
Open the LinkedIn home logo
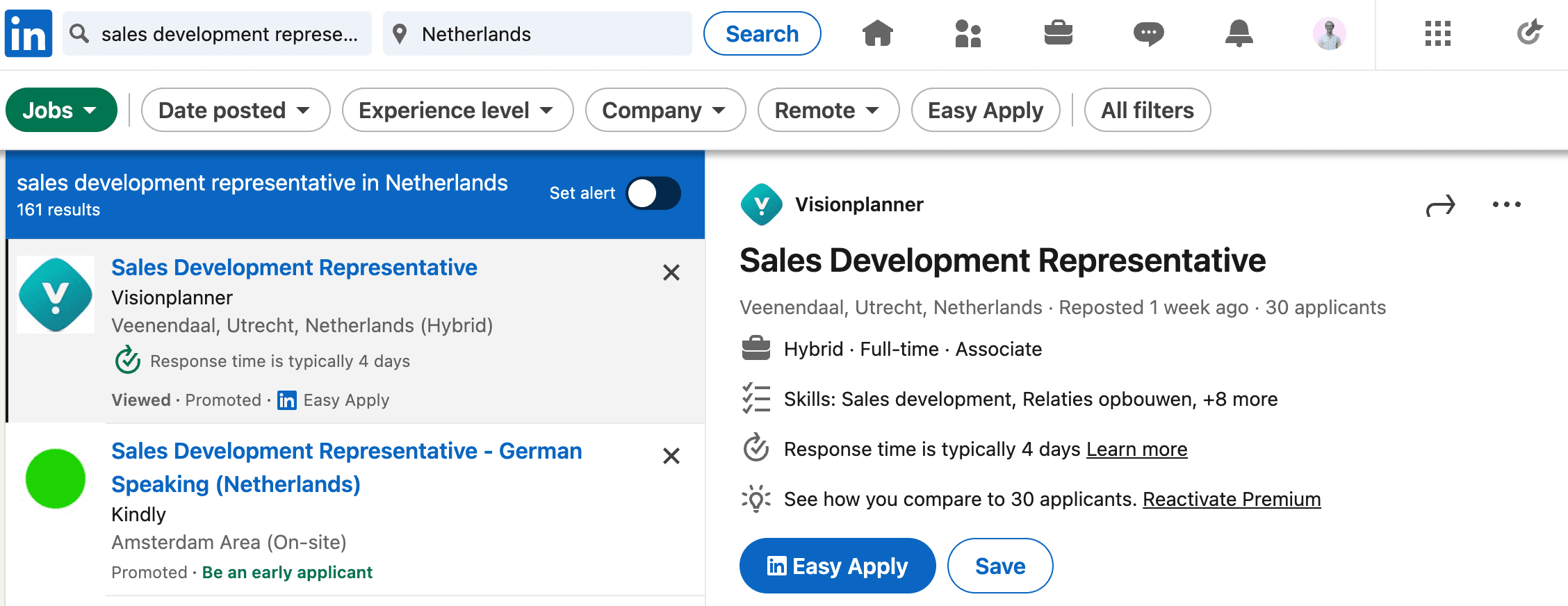click(28, 33)
